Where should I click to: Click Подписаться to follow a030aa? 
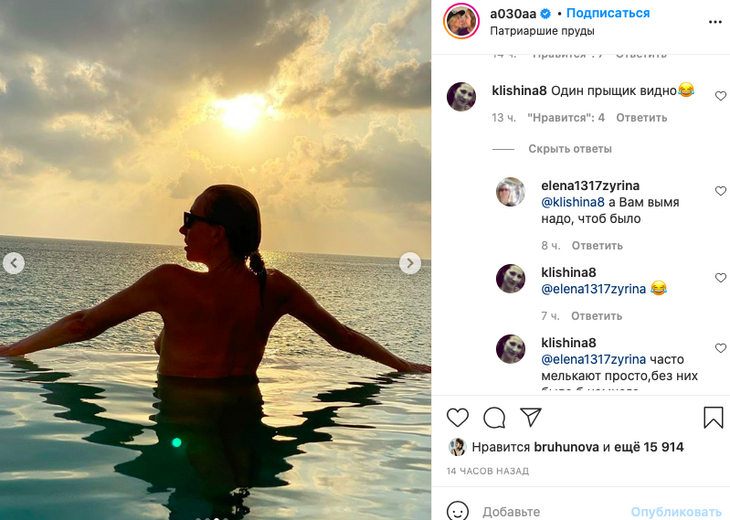[x=608, y=13]
